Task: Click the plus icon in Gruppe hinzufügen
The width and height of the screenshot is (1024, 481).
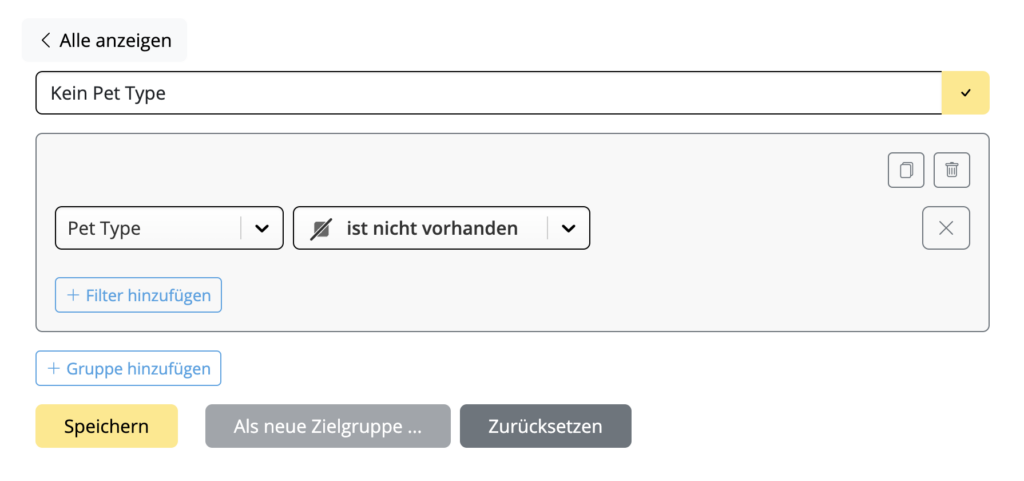Action: (54, 369)
